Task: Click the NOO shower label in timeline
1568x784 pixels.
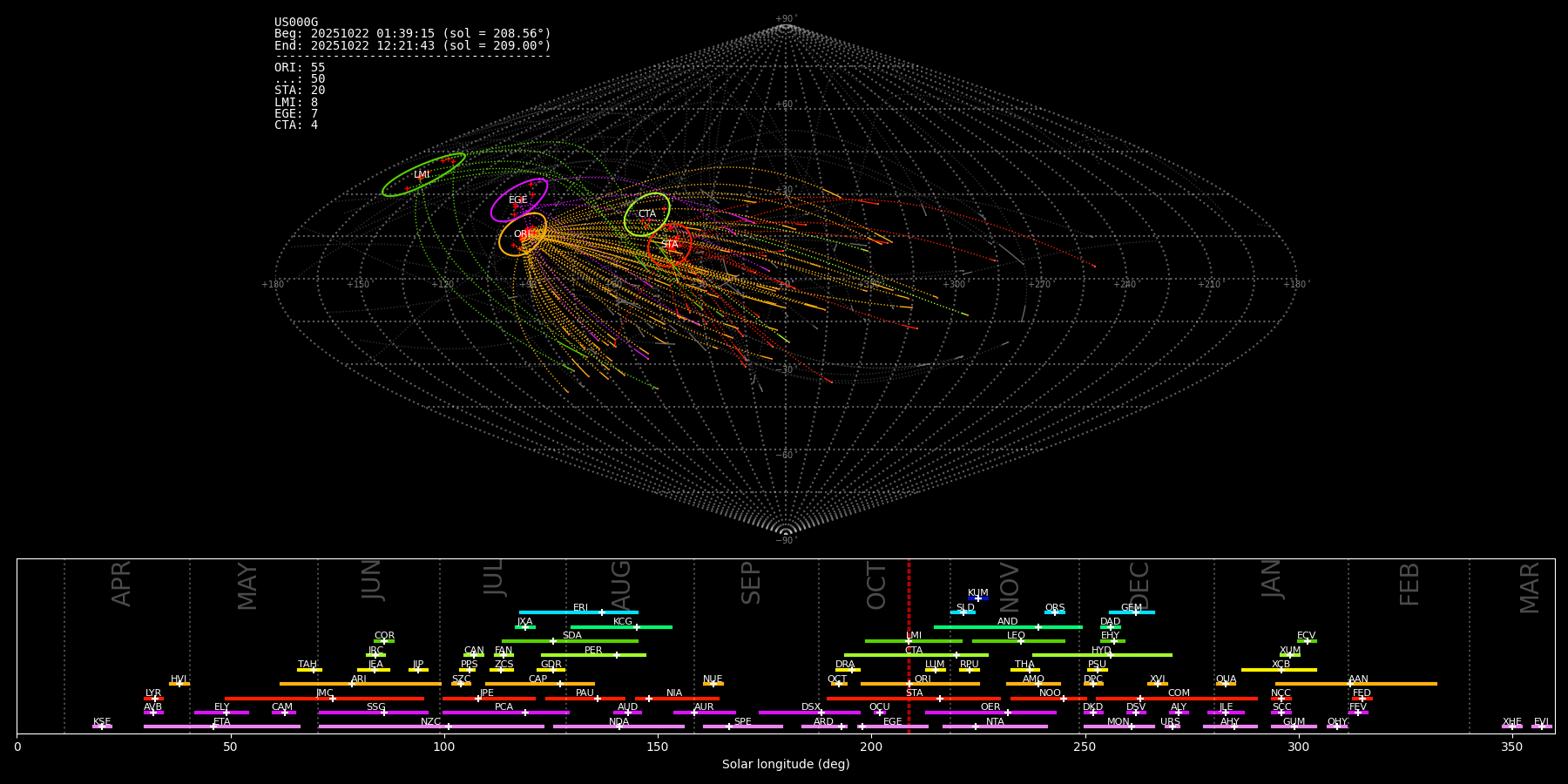Action: [x=1051, y=693]
